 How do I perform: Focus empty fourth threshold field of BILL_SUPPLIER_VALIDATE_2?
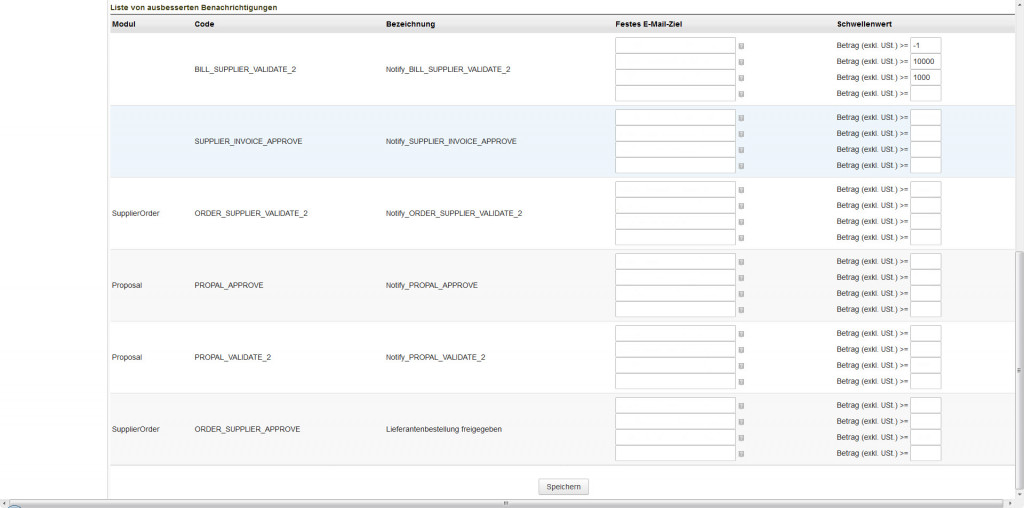tap(925, 93)
